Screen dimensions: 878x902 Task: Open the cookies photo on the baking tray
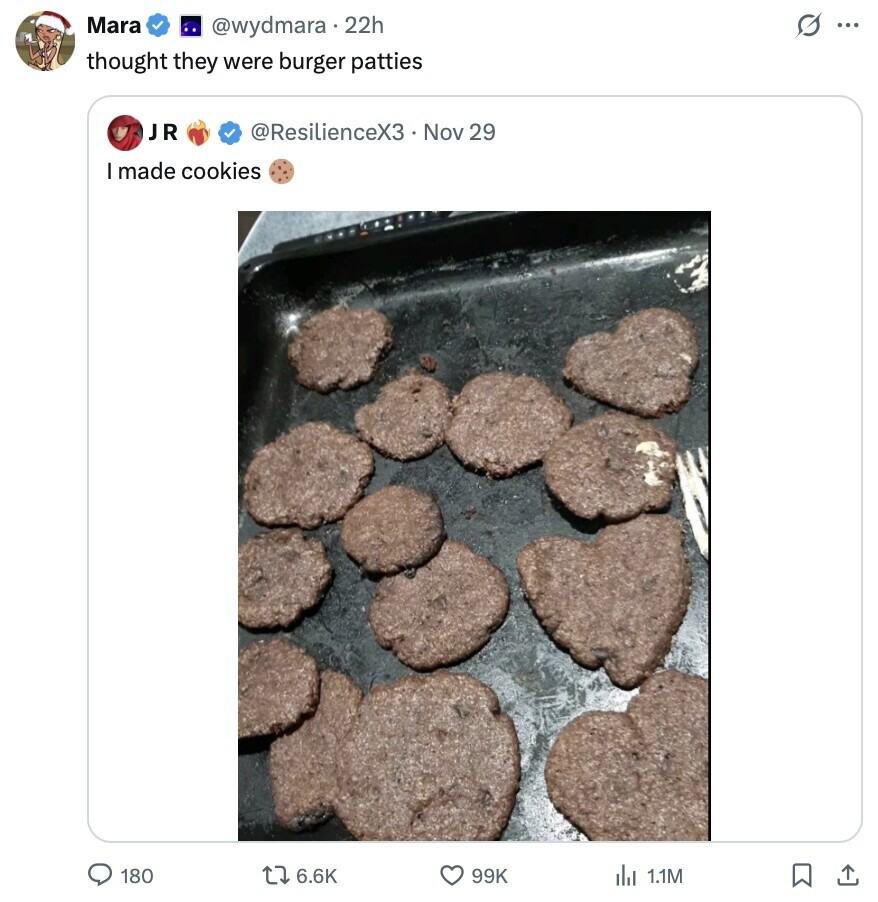474,526
